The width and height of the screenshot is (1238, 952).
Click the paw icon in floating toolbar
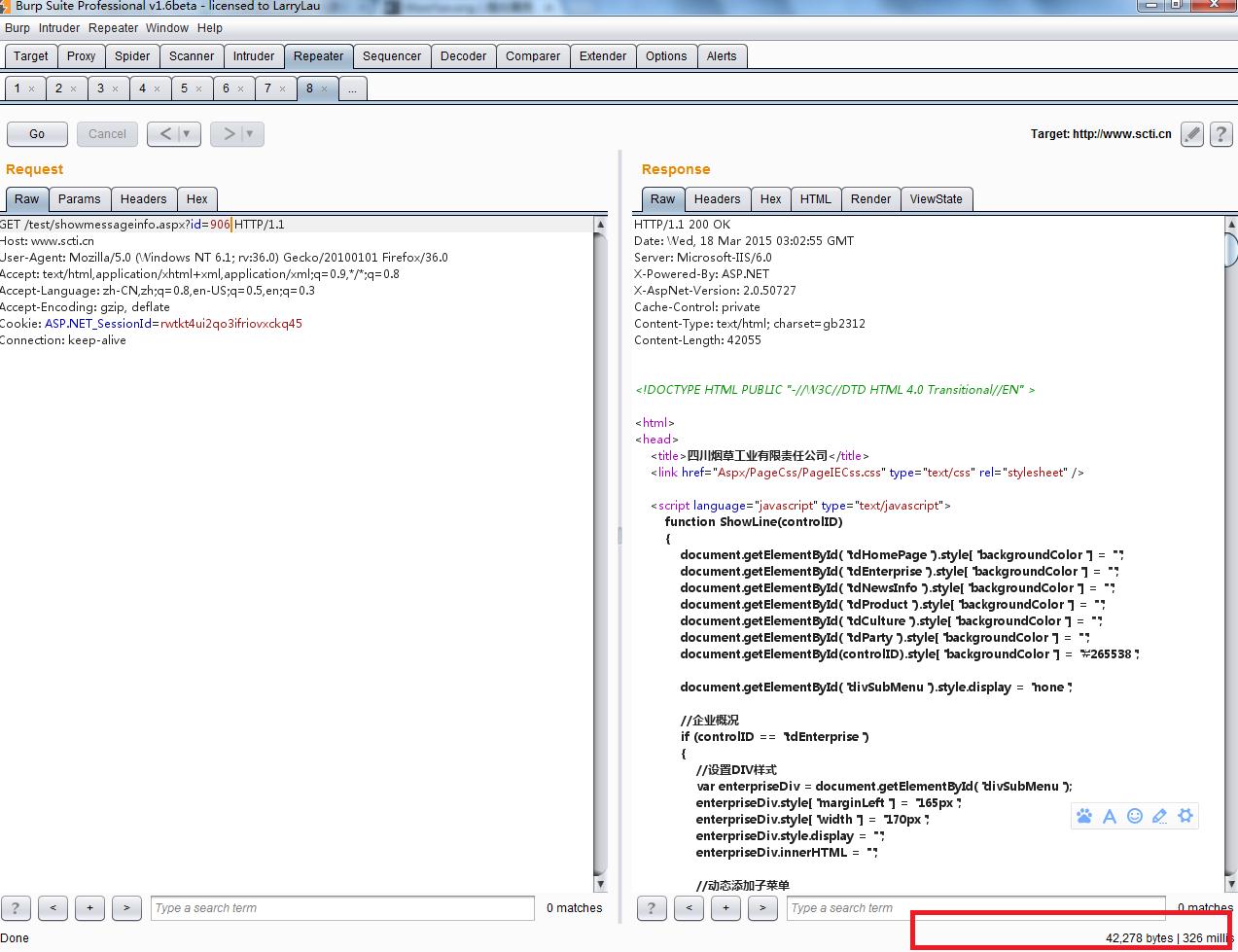(1084, 816)
